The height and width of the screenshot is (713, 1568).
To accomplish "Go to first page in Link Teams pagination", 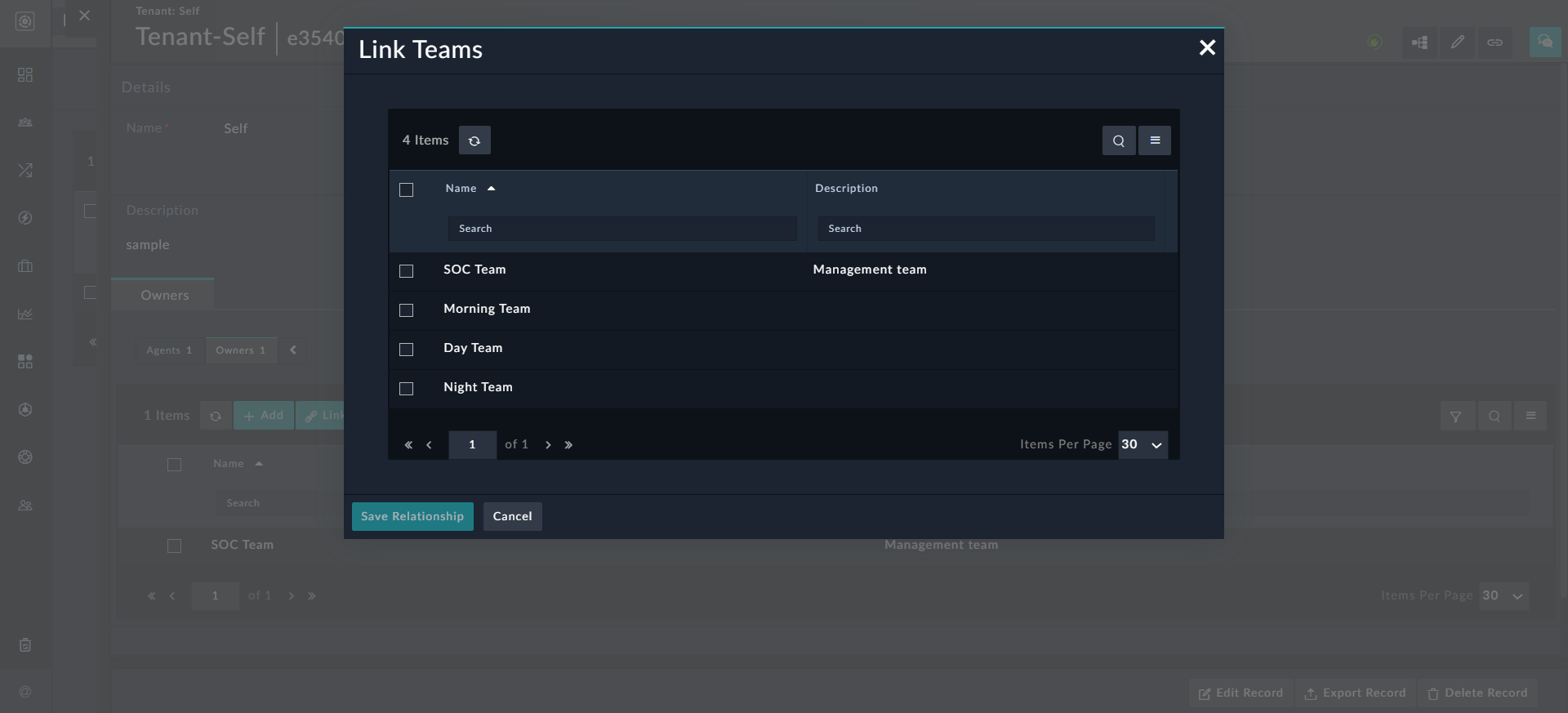I will click(x=408, y=445).
